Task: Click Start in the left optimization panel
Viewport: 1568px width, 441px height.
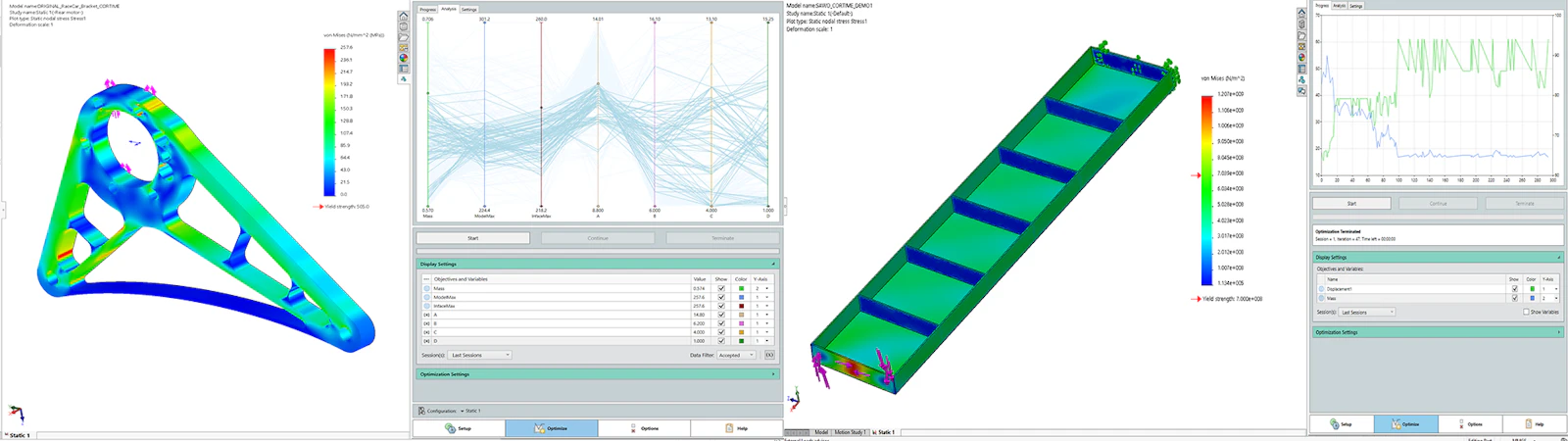Action: point(473,238)
